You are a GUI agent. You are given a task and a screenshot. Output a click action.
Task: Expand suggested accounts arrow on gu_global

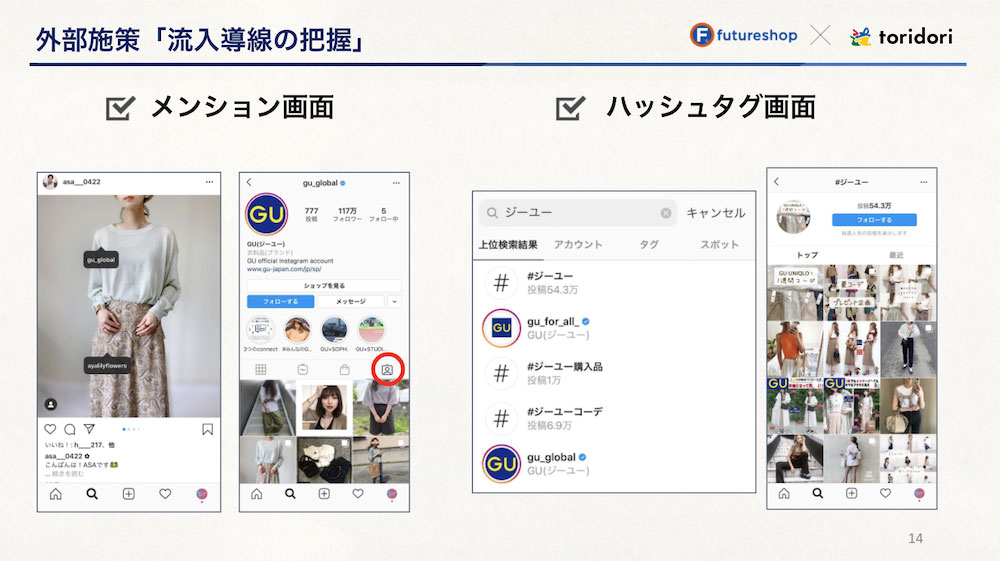click(395, 302)
